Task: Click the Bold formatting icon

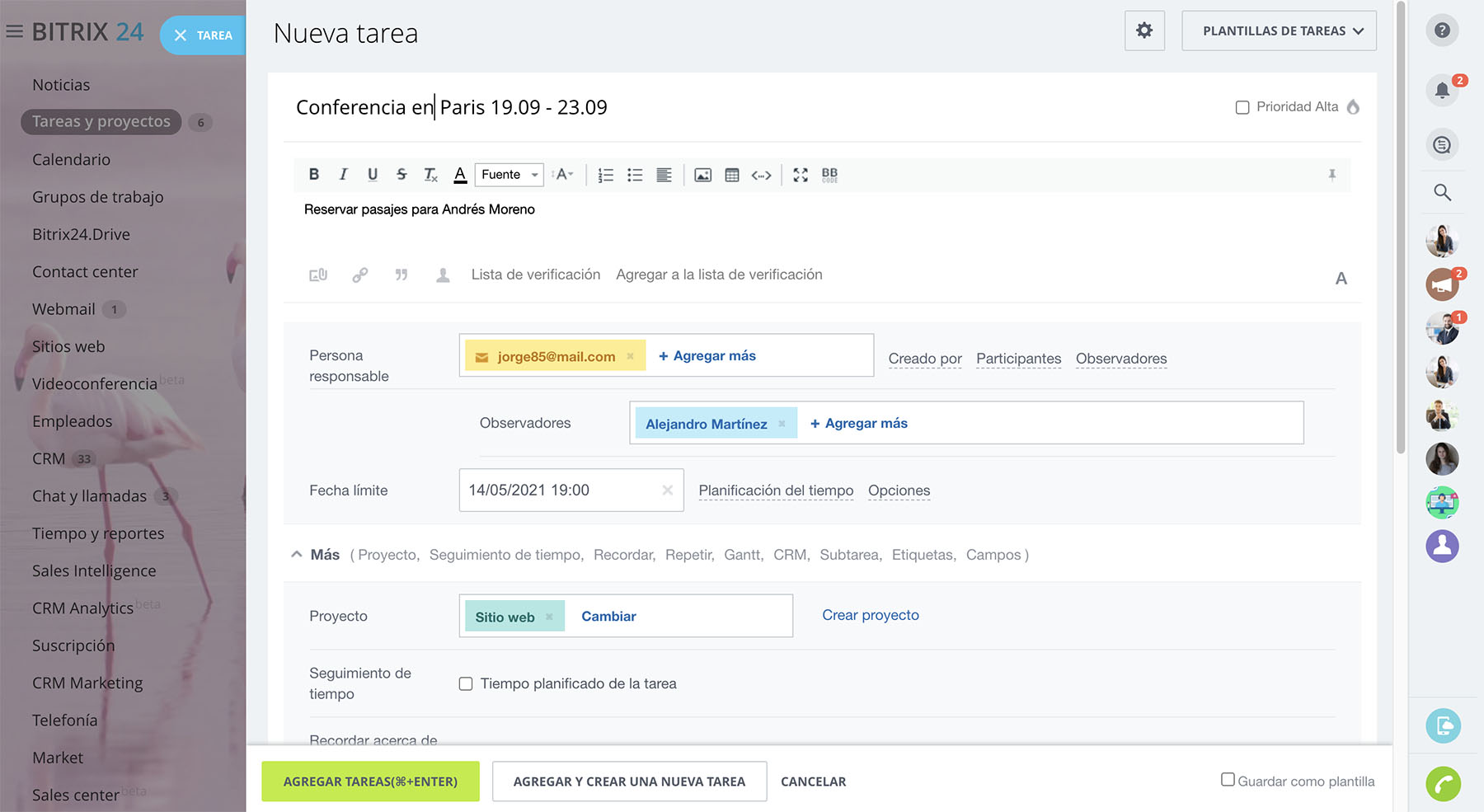Action: [314, 175]
